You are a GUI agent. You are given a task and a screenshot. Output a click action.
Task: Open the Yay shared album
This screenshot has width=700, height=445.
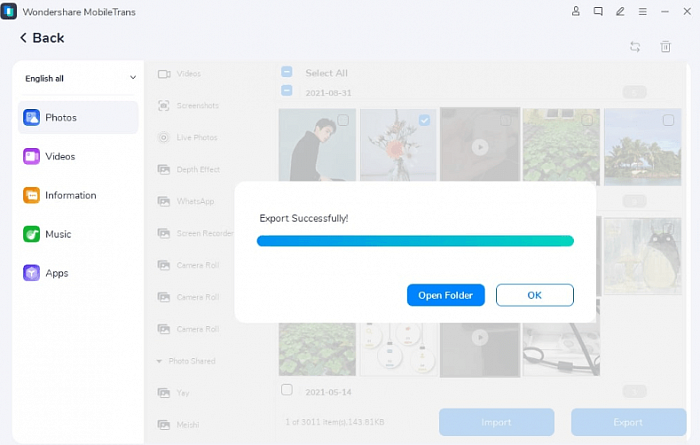pos(173,393)
